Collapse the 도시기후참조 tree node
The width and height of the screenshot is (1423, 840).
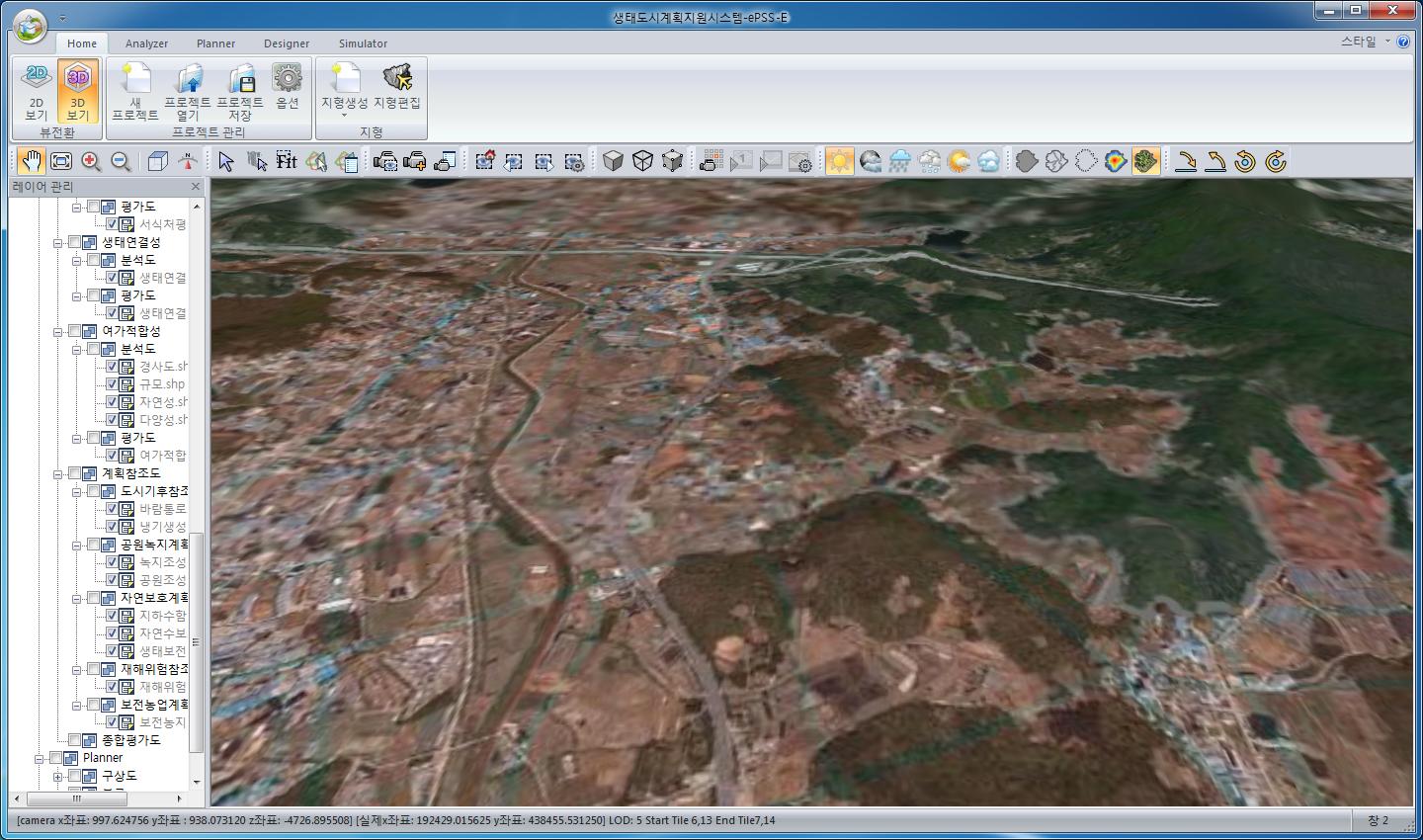[x=76, y=491]
